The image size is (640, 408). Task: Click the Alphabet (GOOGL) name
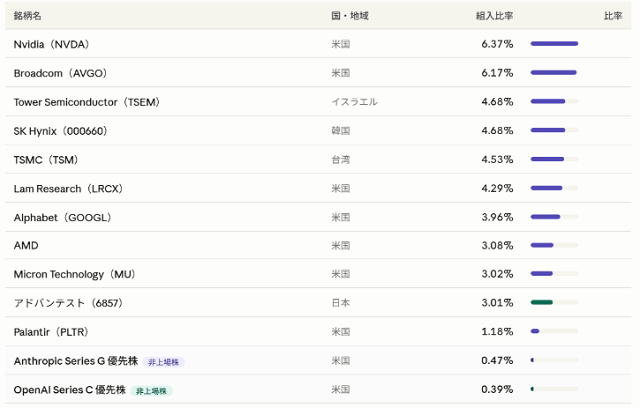click(62, 217)
